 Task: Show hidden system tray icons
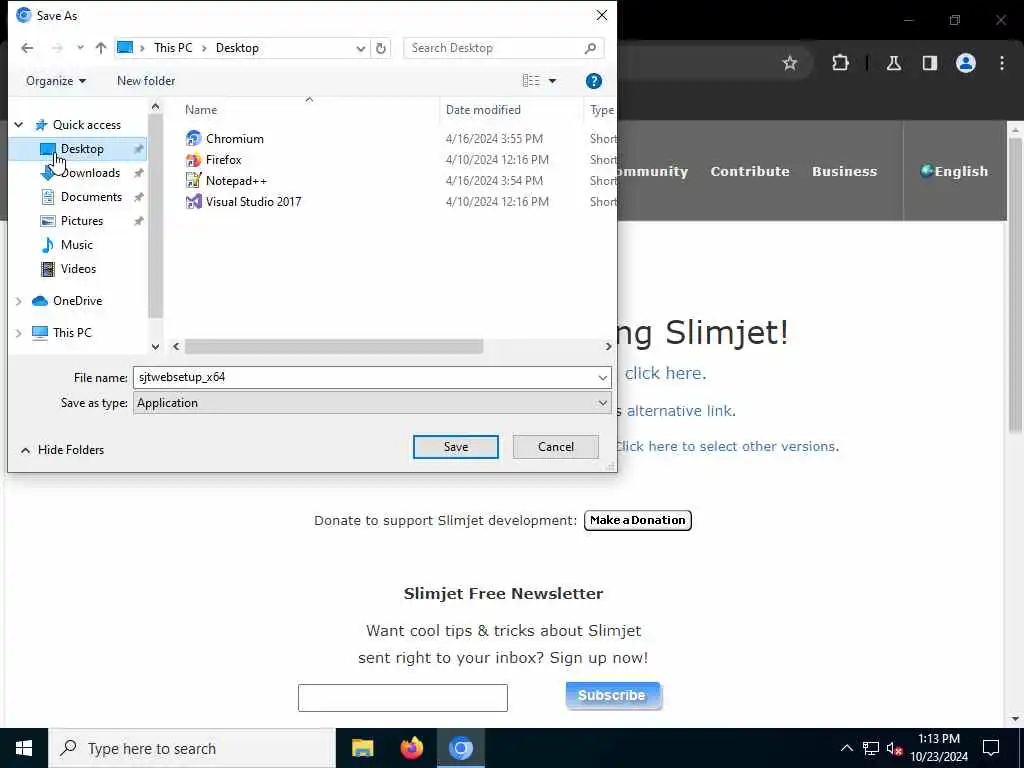point(846,748)
